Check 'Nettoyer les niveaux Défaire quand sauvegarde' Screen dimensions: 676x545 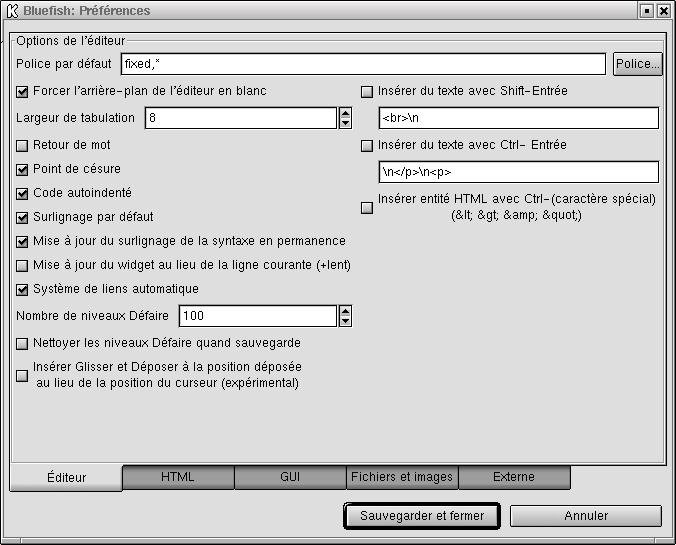click(23, 344)
